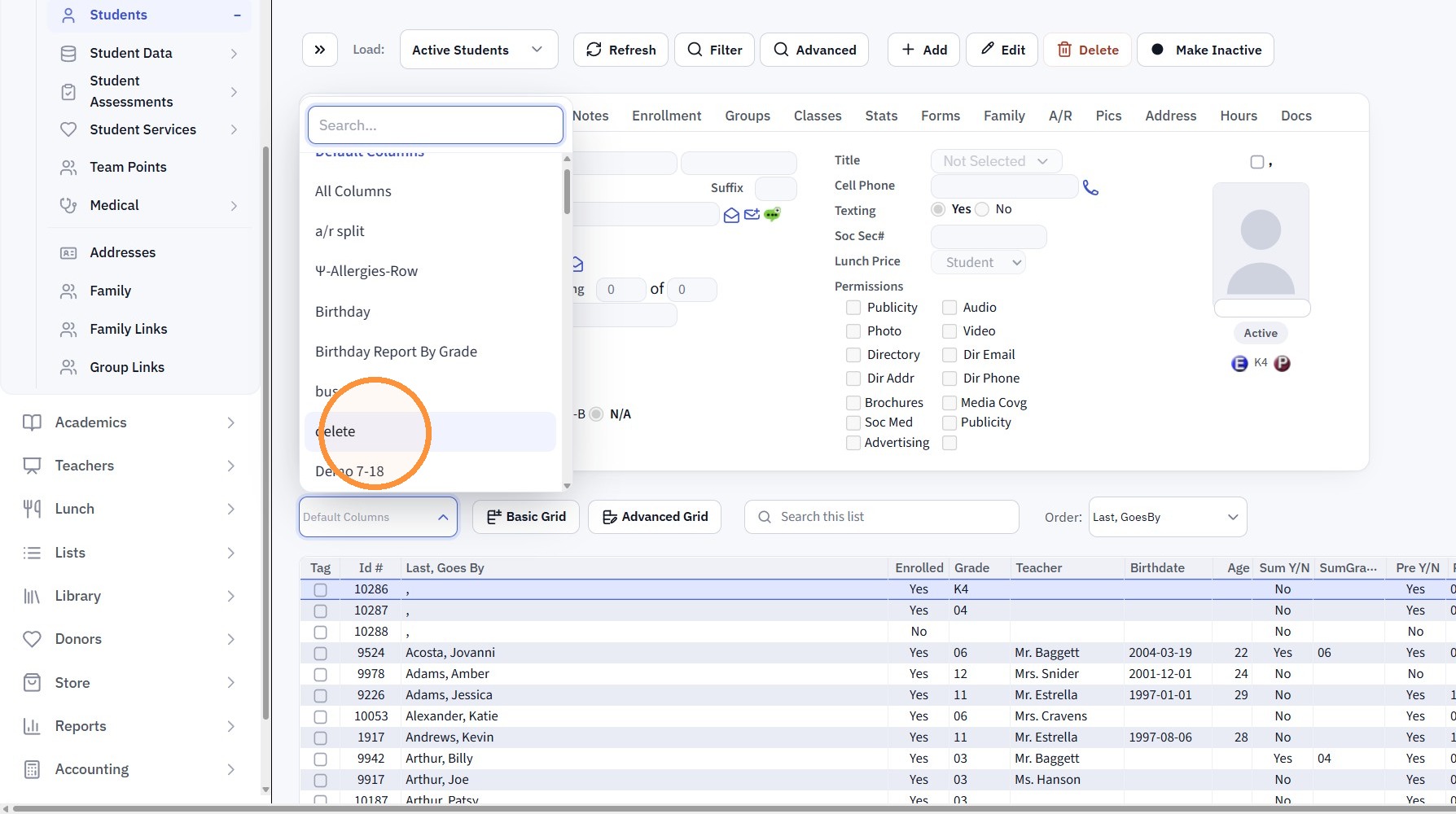Click the Advanced Grid button

655,517
